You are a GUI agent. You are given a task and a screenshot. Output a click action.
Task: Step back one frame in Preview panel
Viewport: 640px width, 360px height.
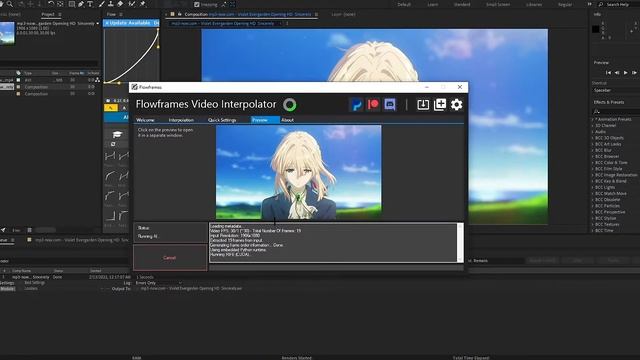click(x=617, y=73)
